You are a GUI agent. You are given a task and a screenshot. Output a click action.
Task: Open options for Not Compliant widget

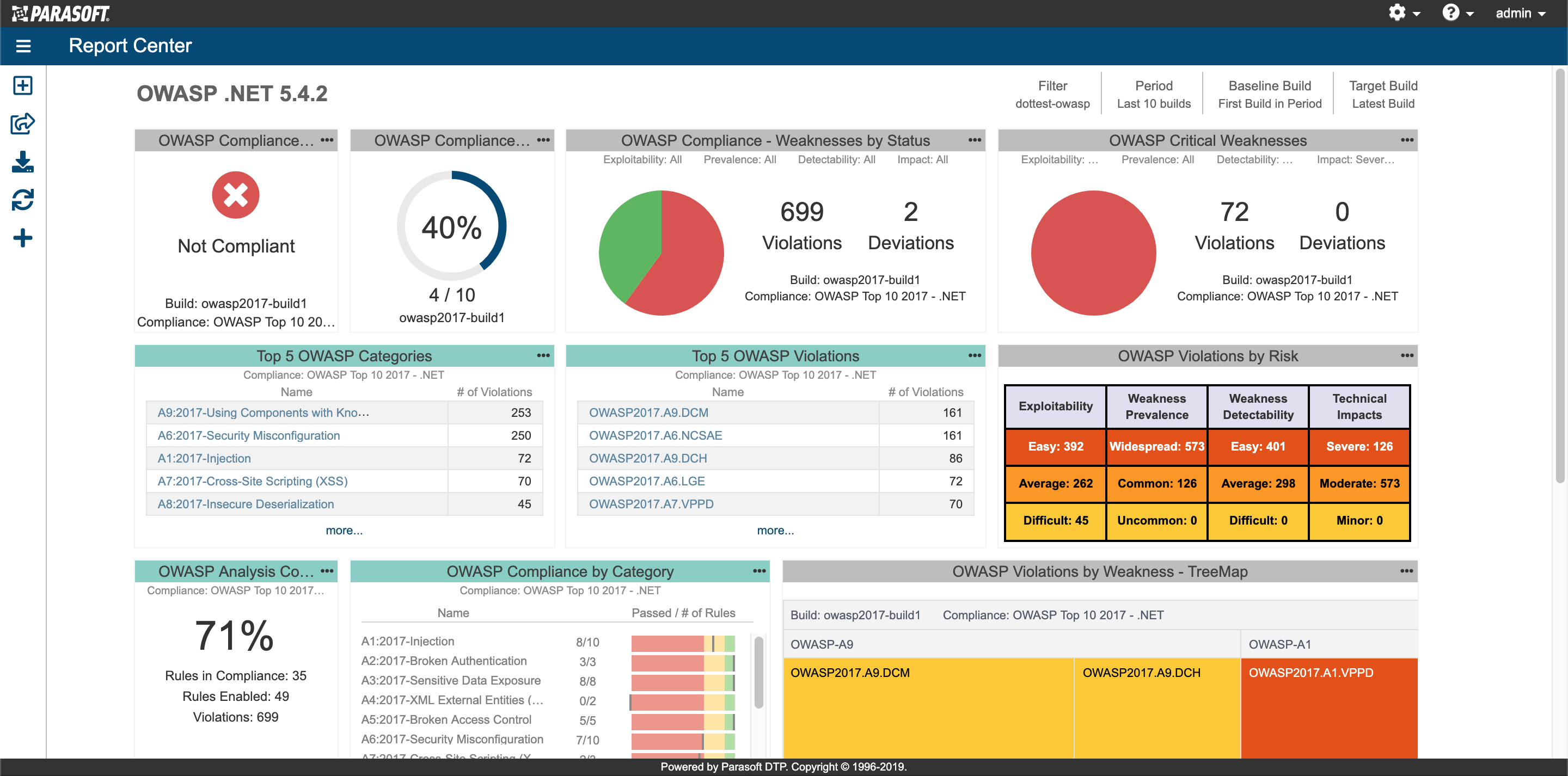(327, 140)
